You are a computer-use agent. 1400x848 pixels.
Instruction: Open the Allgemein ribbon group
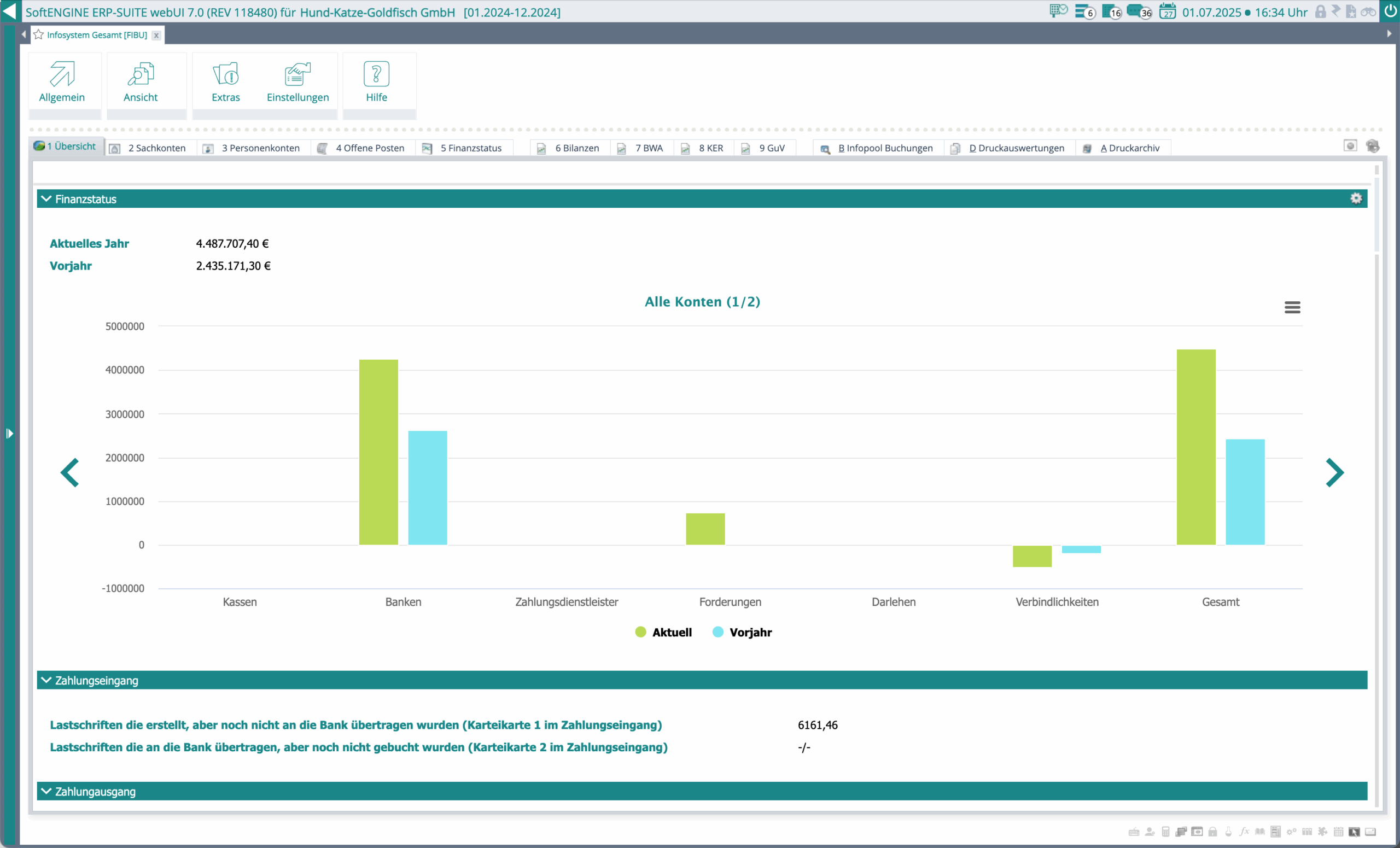tap(62, 82)
